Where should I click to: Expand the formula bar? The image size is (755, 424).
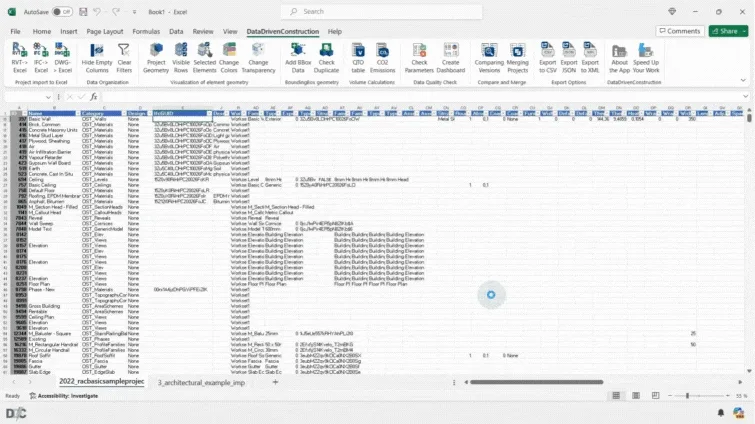[x=745, y=97]
